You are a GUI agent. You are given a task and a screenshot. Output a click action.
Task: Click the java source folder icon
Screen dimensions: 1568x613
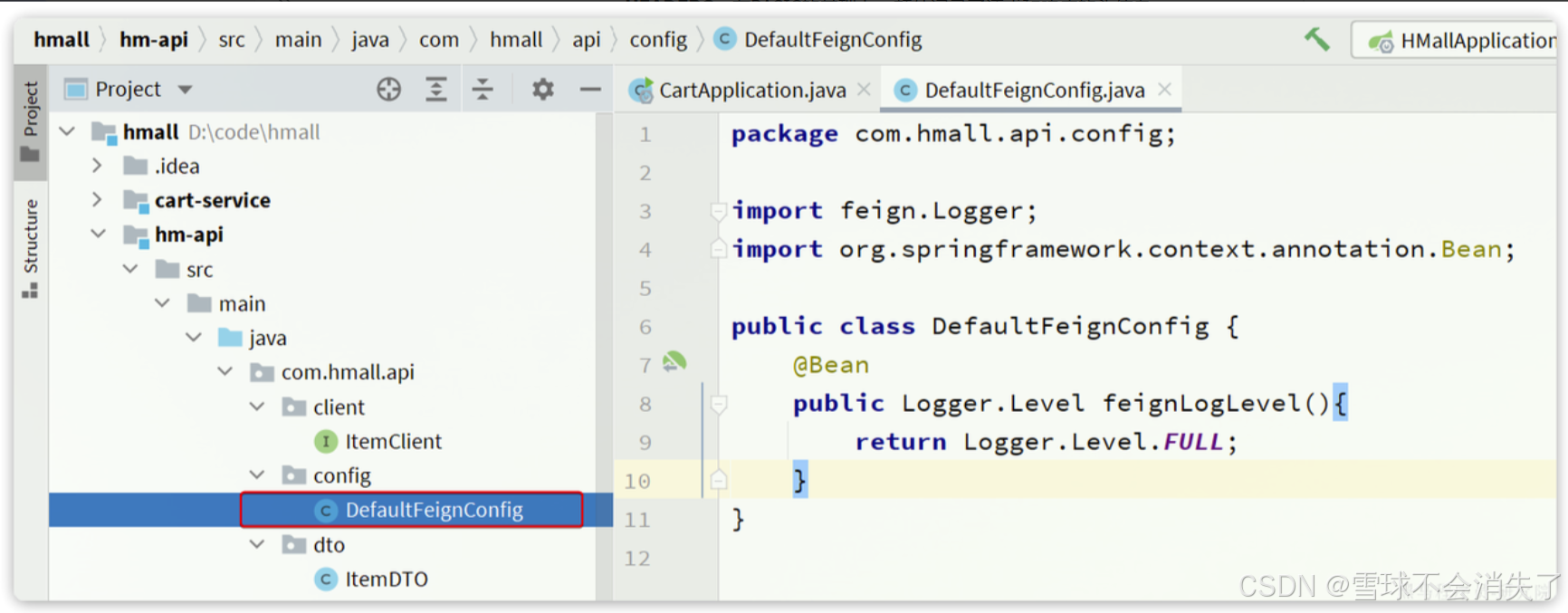(231, 338)
